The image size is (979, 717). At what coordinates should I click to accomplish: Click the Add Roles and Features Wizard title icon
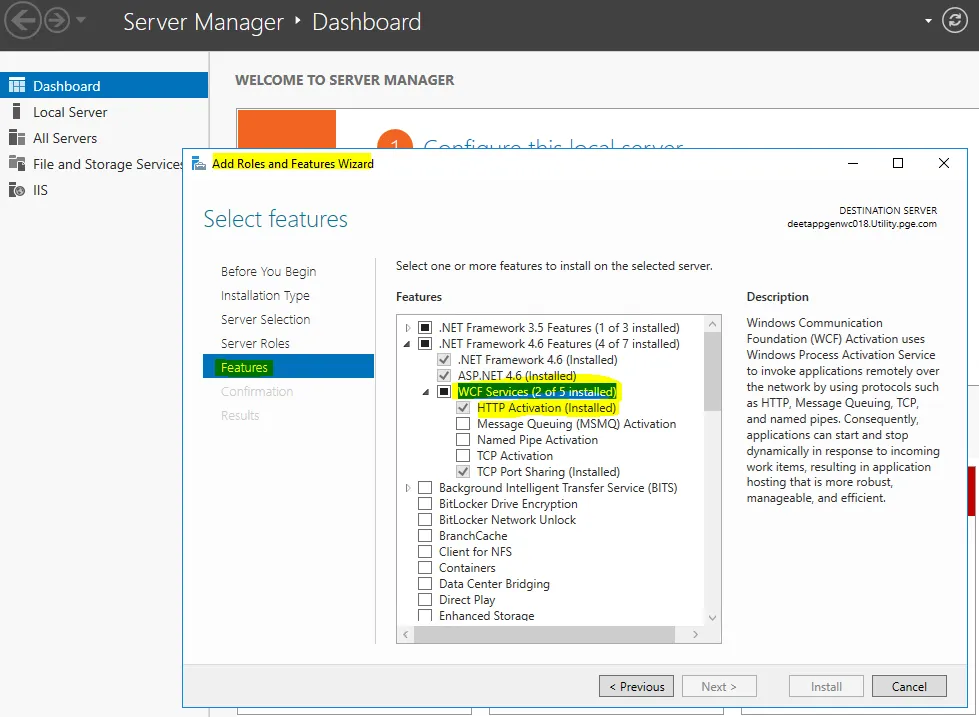[199, 164]
